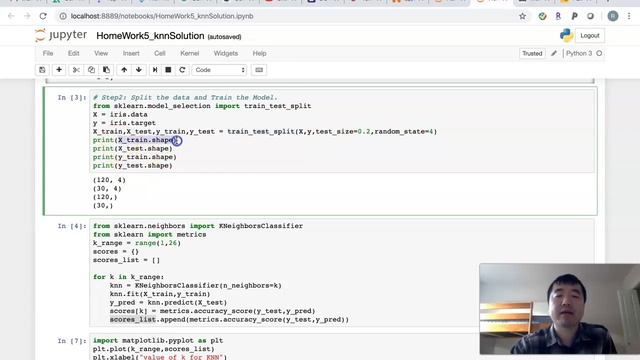The image size is (640, 360).
Task: Interrupt the kernel with the stop icon
Action: pos(168,70)
